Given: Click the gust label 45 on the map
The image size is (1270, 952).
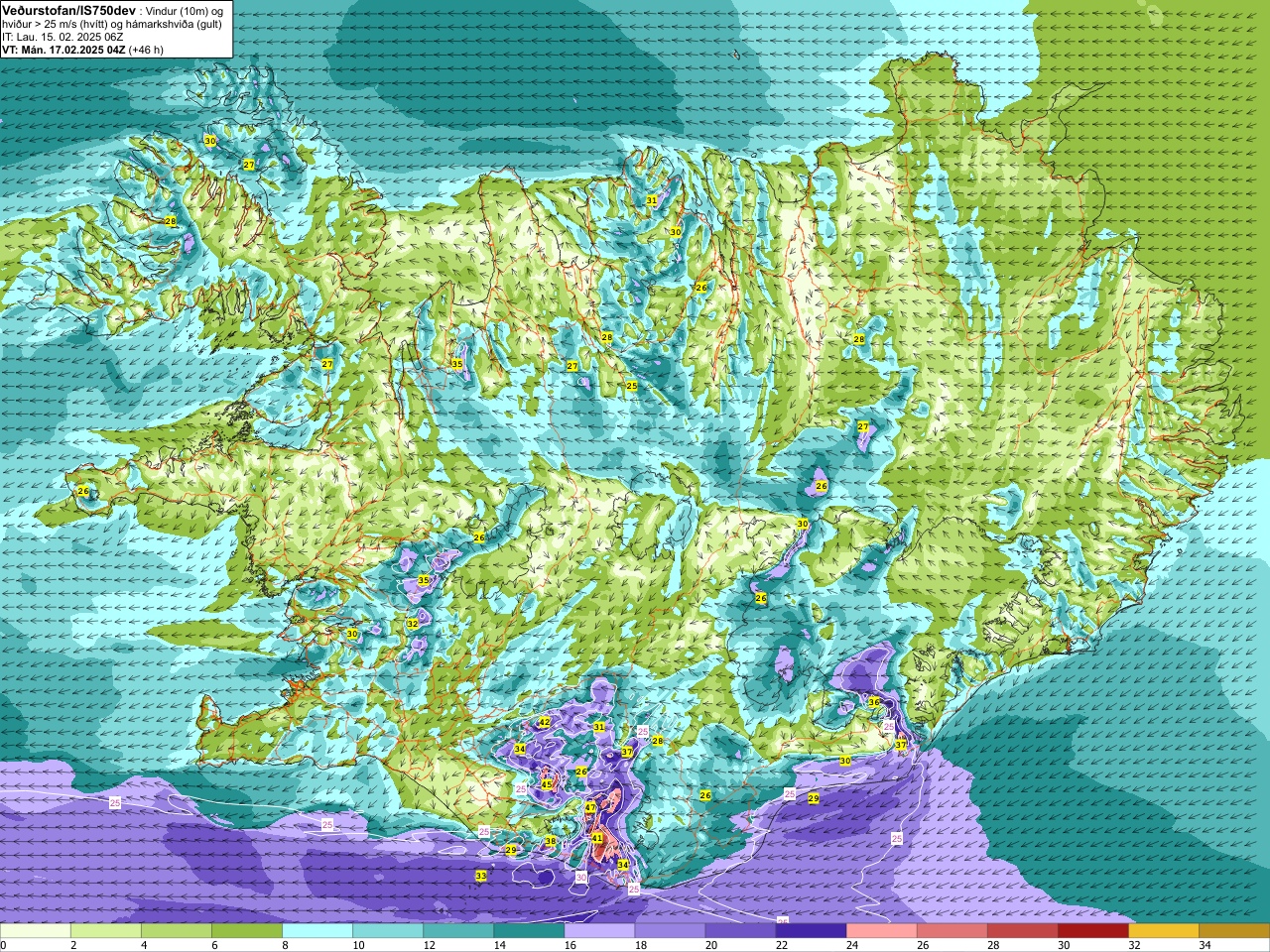Looking at the screenshot, I should pyautogui.click(x=547, y=784).
